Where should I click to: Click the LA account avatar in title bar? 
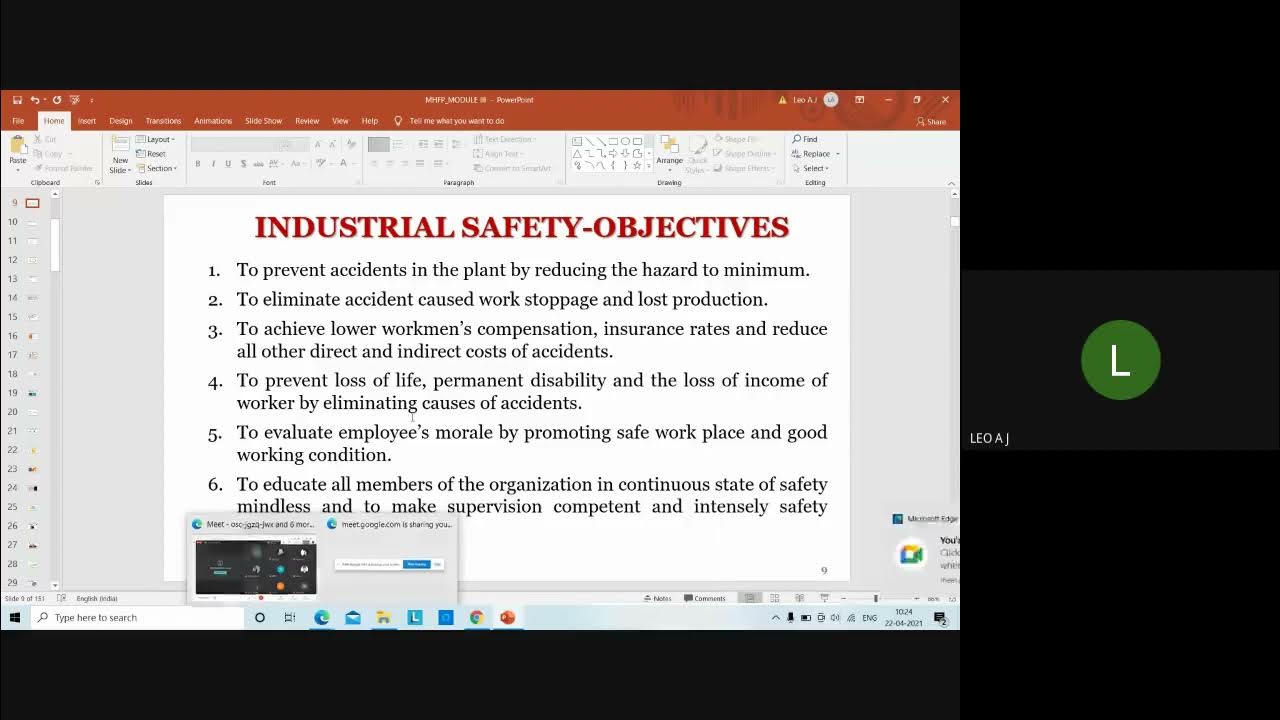[831, 100]
